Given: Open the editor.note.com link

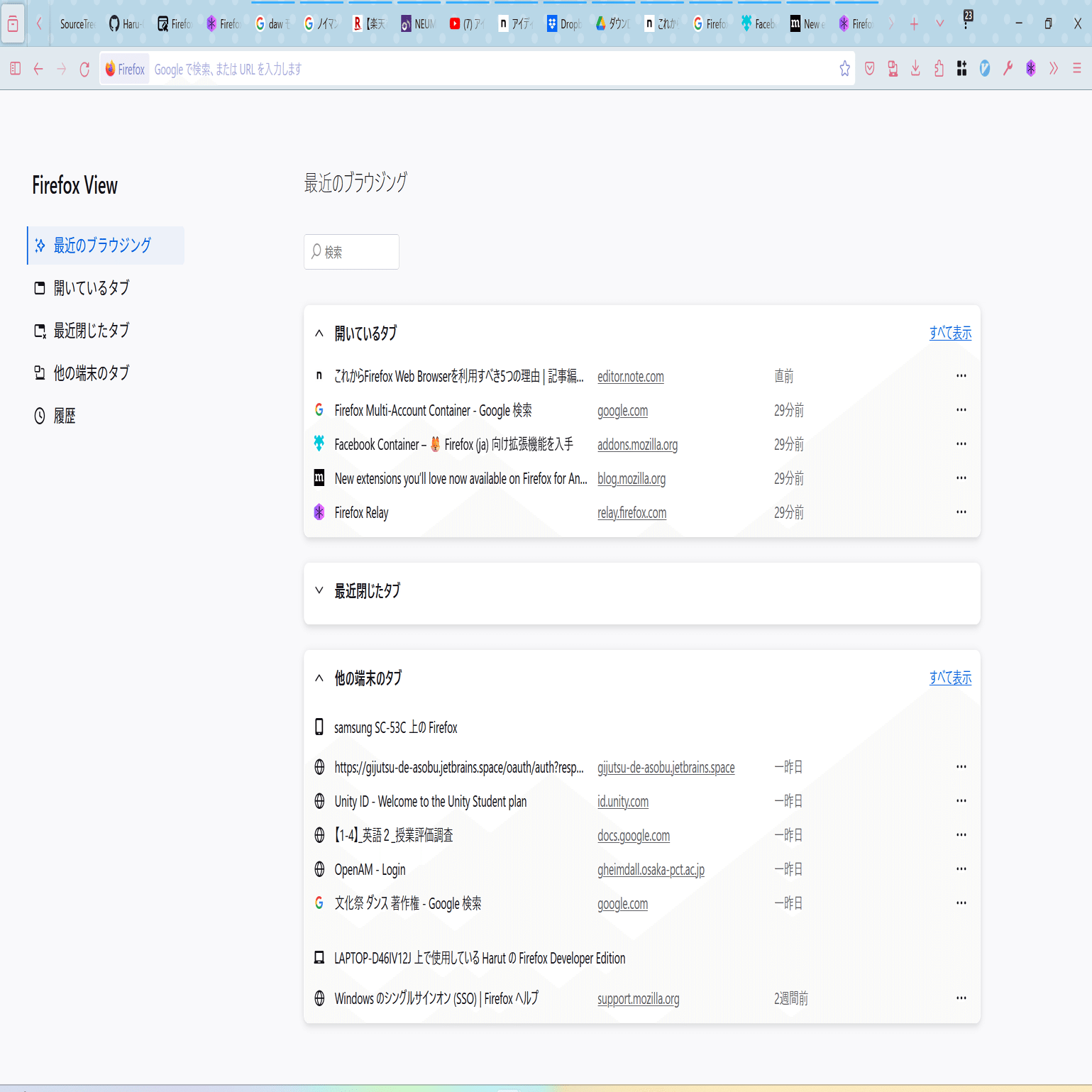Looking at the screenshot, I should (x=630, y=377).
